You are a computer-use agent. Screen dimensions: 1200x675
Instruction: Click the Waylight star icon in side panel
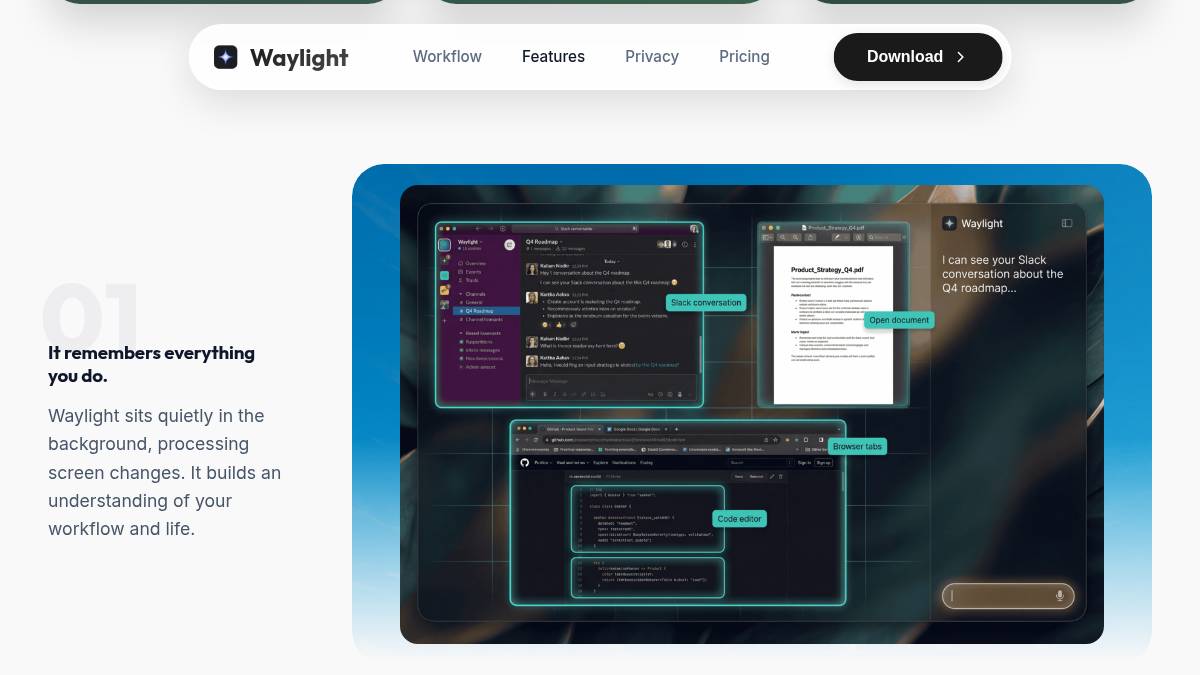click(949, 224)
